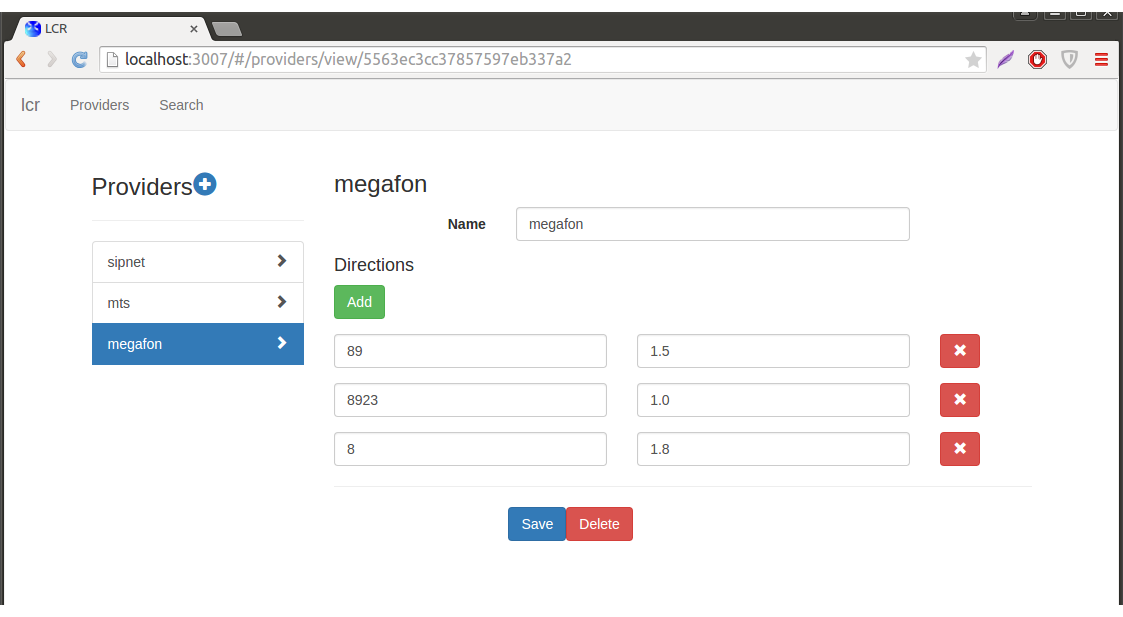This screenshot has height=617, width=1123.
Task: Open the sipnet provider chevron
Action: pyautogui.click(x=281, y=262)
